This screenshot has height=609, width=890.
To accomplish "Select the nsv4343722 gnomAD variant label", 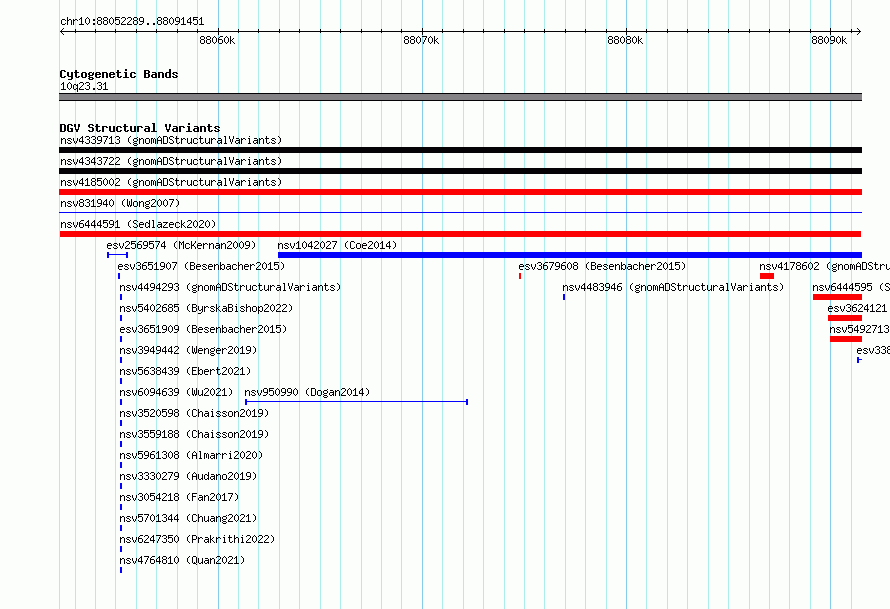I will pyautogui.click(x=171, y=161).
